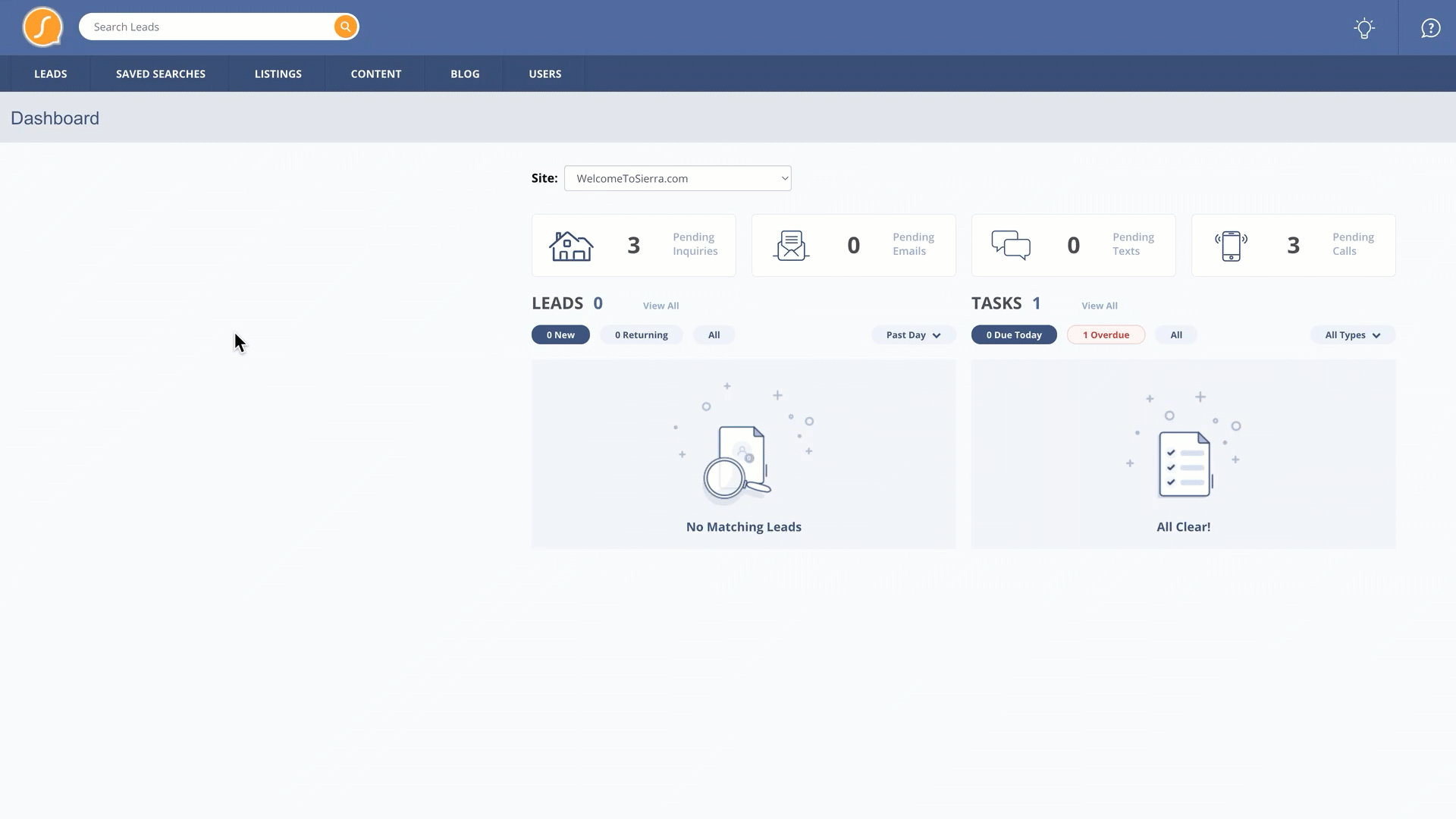
Task: Toggle the 1 Overdue tasks filter
Action: click(x=1106, y=335)
